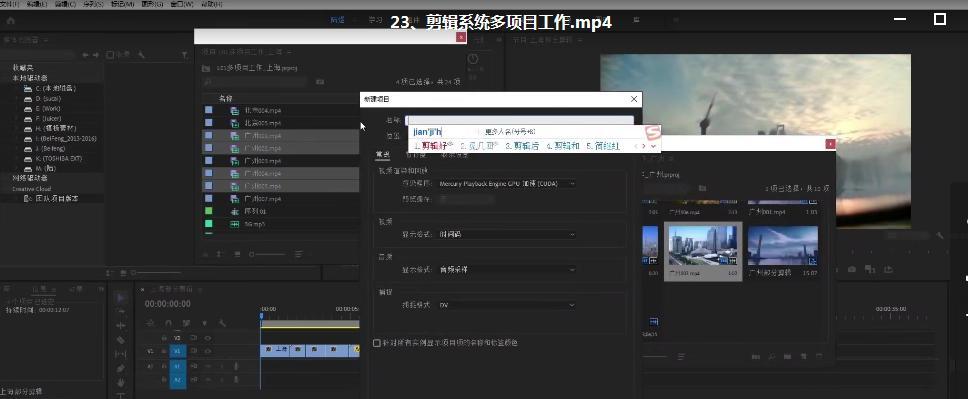This screenshot has width=968, height=399.
Task: Select the Razor tool
Action: [x=121, y=340]
